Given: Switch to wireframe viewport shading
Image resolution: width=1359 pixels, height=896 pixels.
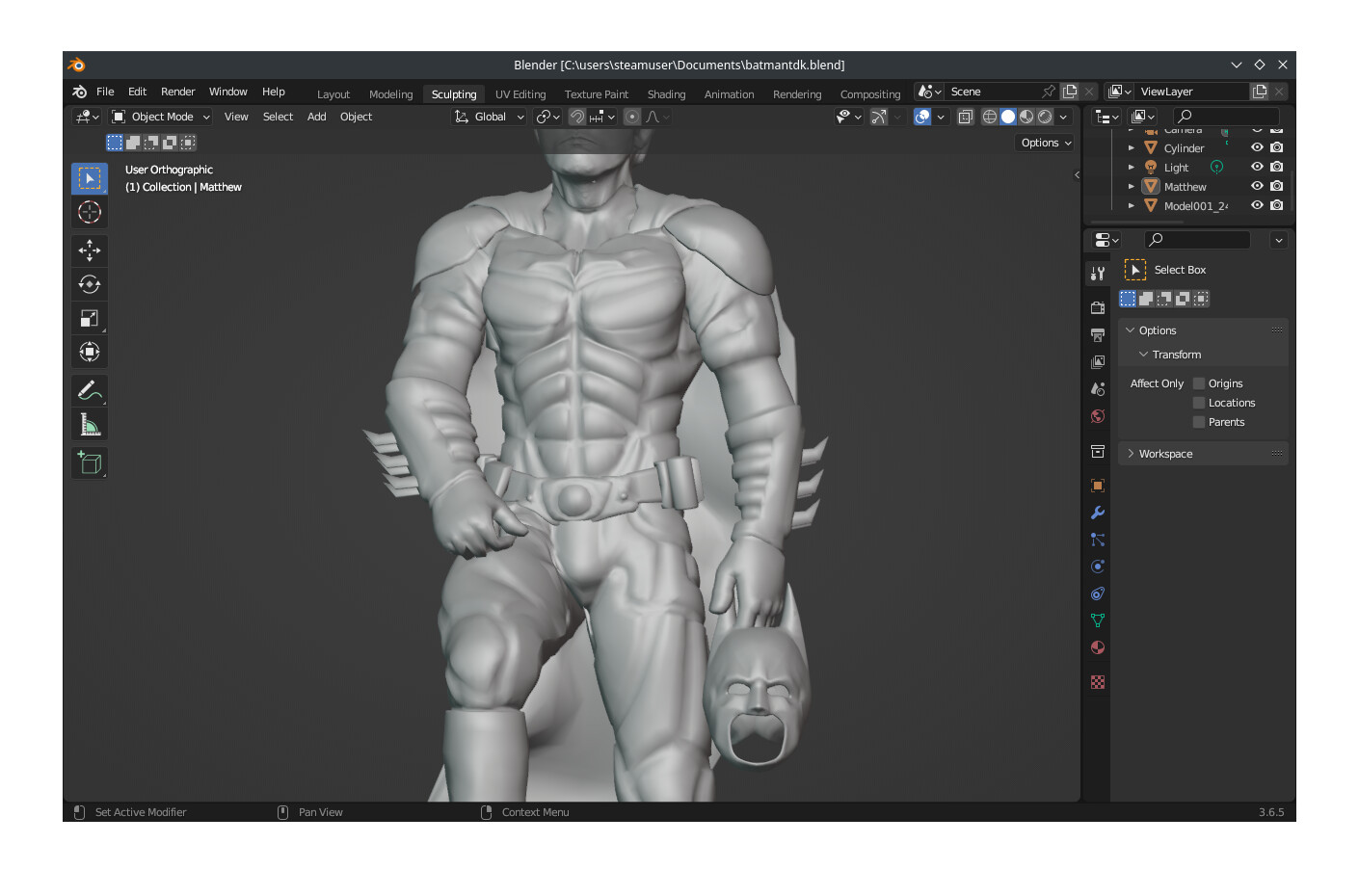Looking at the screenshot, I should pos(990,117).
